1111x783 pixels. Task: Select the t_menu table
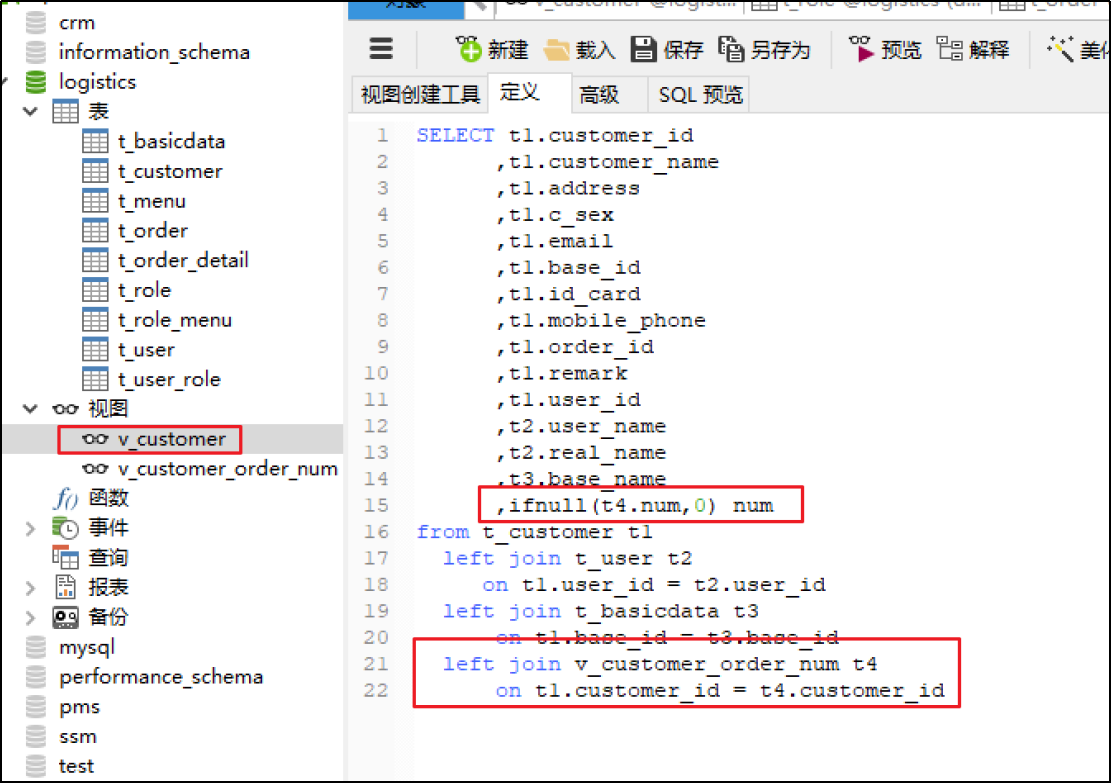[x=151, y=201]
